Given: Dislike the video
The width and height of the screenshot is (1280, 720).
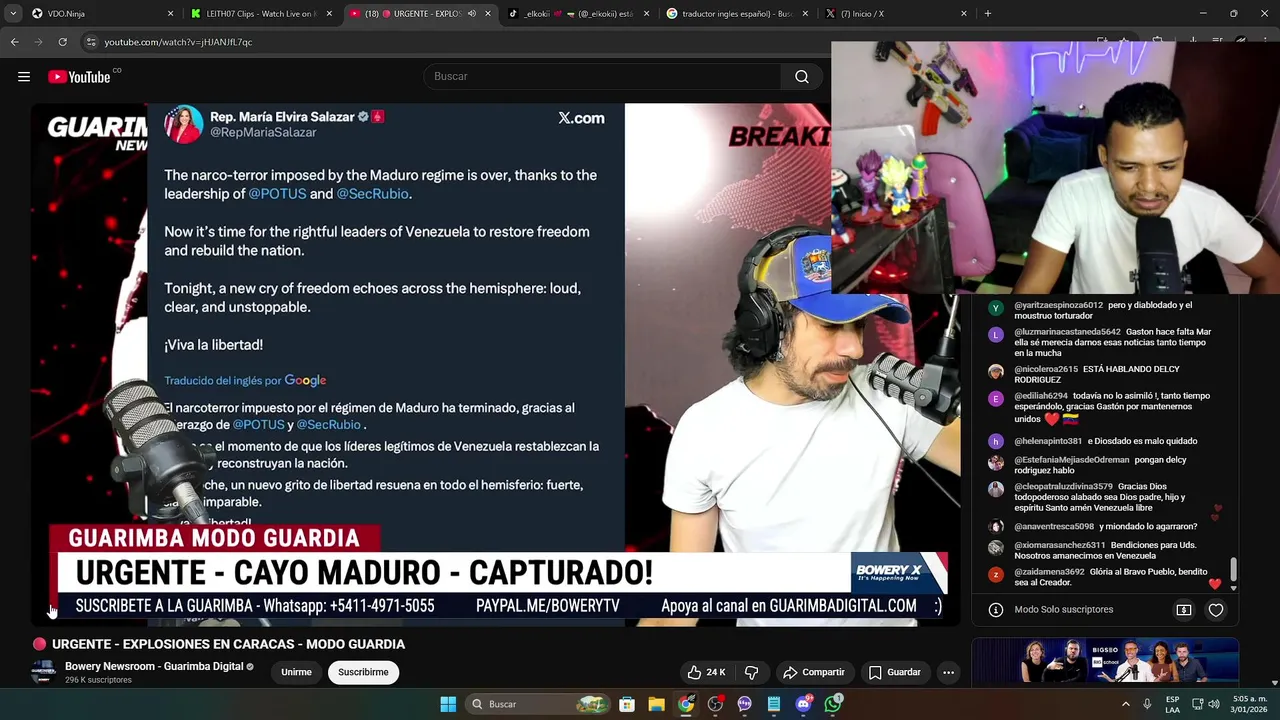Looking at the screenshot, I should pyautogui.click(x=752, y=673).
